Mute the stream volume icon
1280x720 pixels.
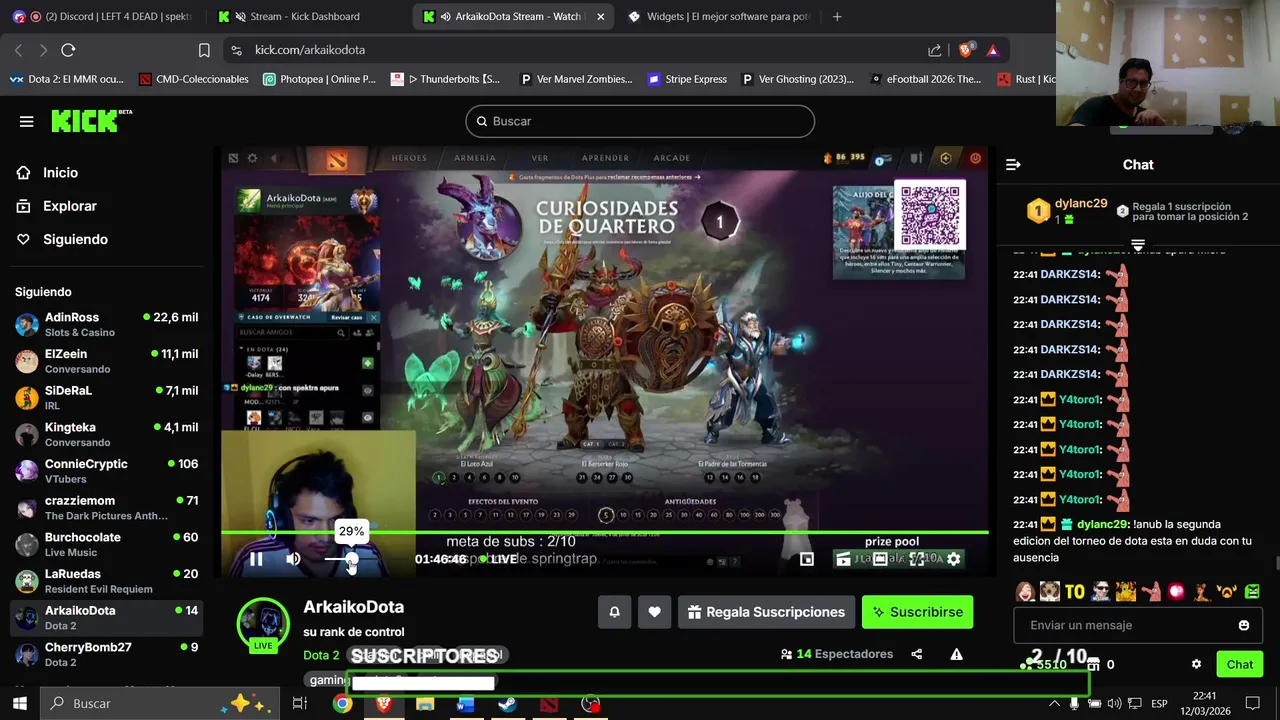(293, 559)
